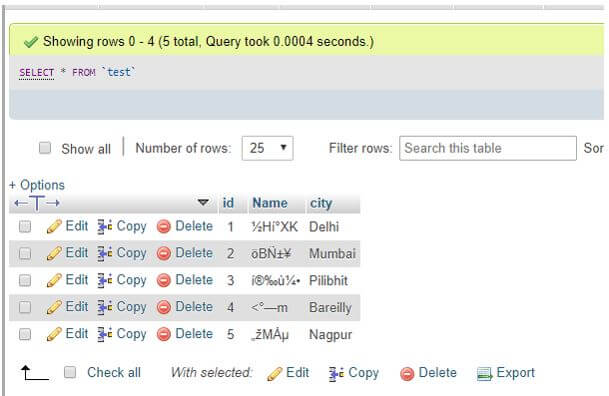Select the checkbox for row id 5

[x=25, y=334]
